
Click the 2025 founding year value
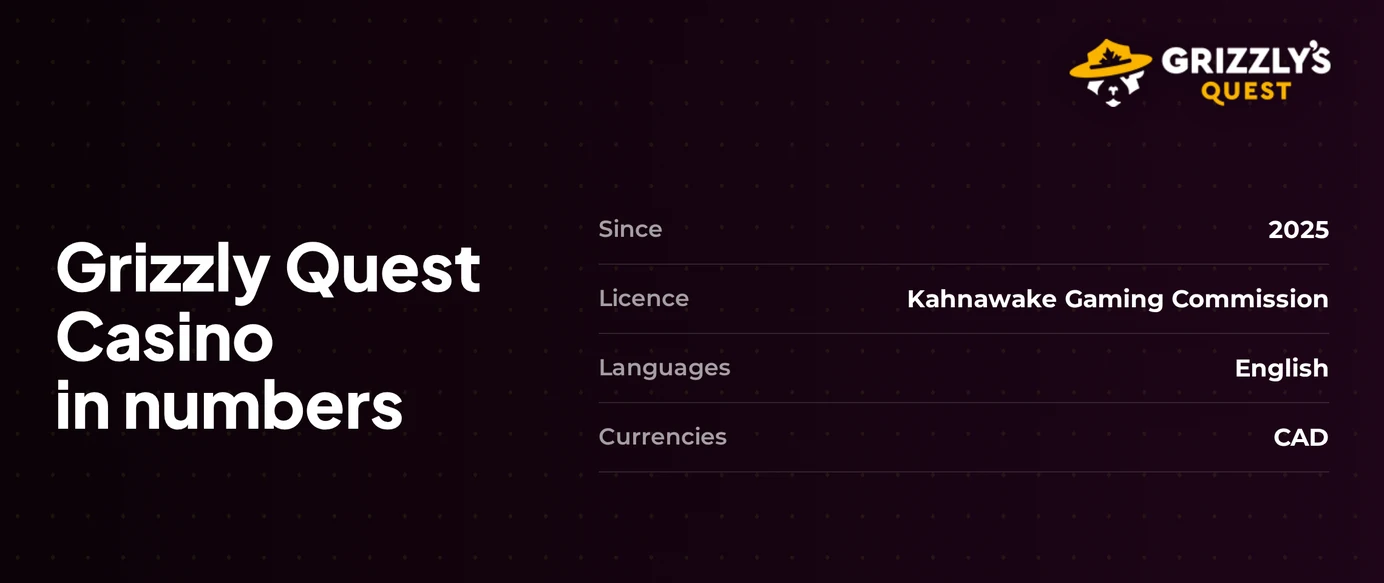1299,230
